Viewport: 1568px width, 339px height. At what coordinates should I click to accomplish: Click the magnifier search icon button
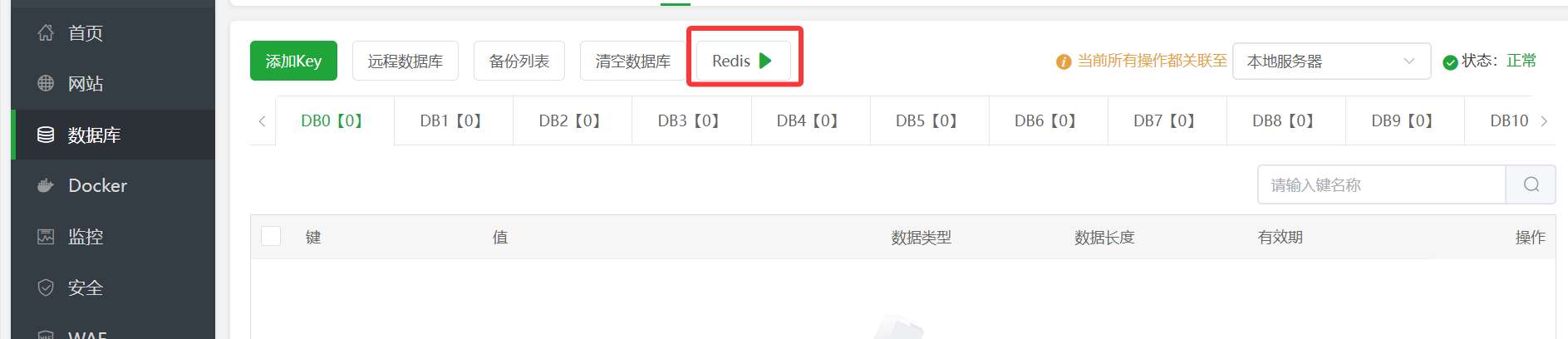pos(1531,184)
